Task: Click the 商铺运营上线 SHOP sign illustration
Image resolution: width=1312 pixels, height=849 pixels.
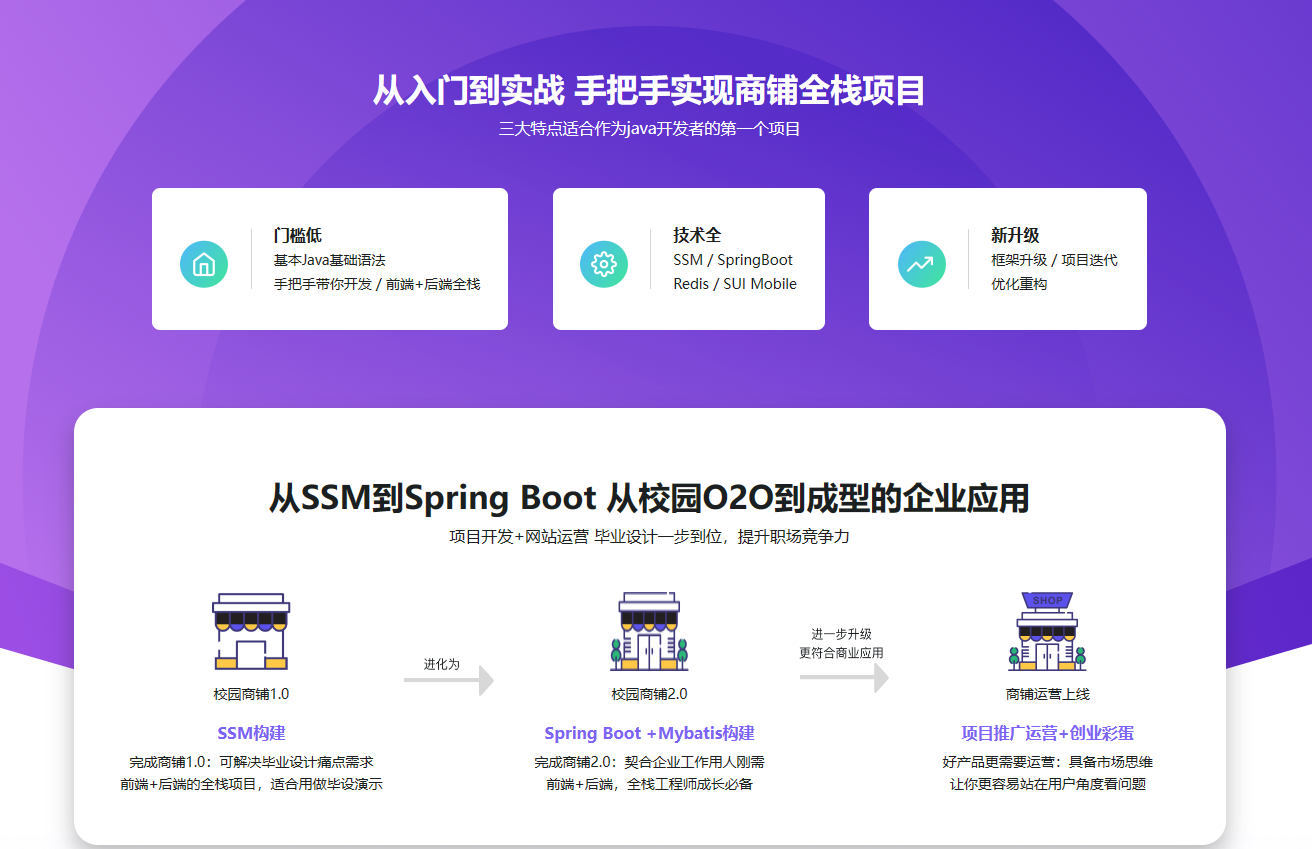Action: (1047, 631)
